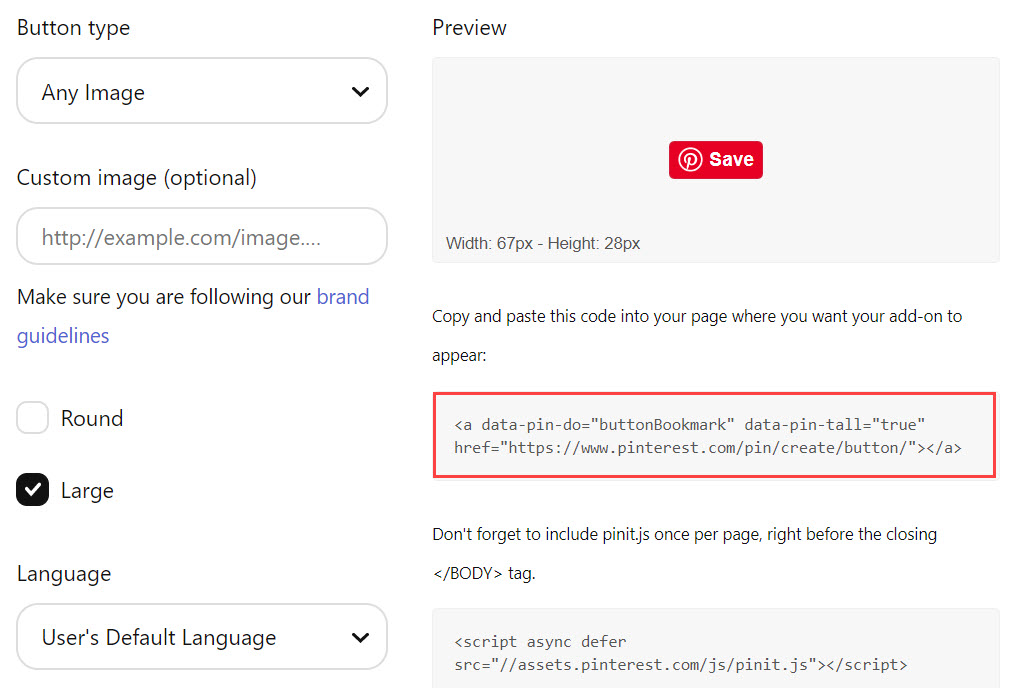This screenshot has height=688, width=1020.
Task: Click the Custom image (optional) label
Action: [x=137, y=178]
